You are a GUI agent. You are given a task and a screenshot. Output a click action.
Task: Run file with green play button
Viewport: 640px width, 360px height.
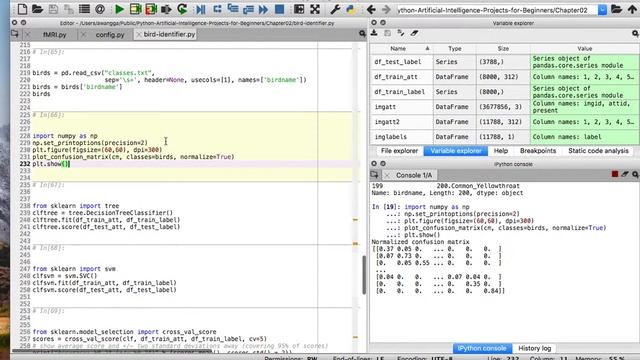pyautogui.click(x=120, y=9)
